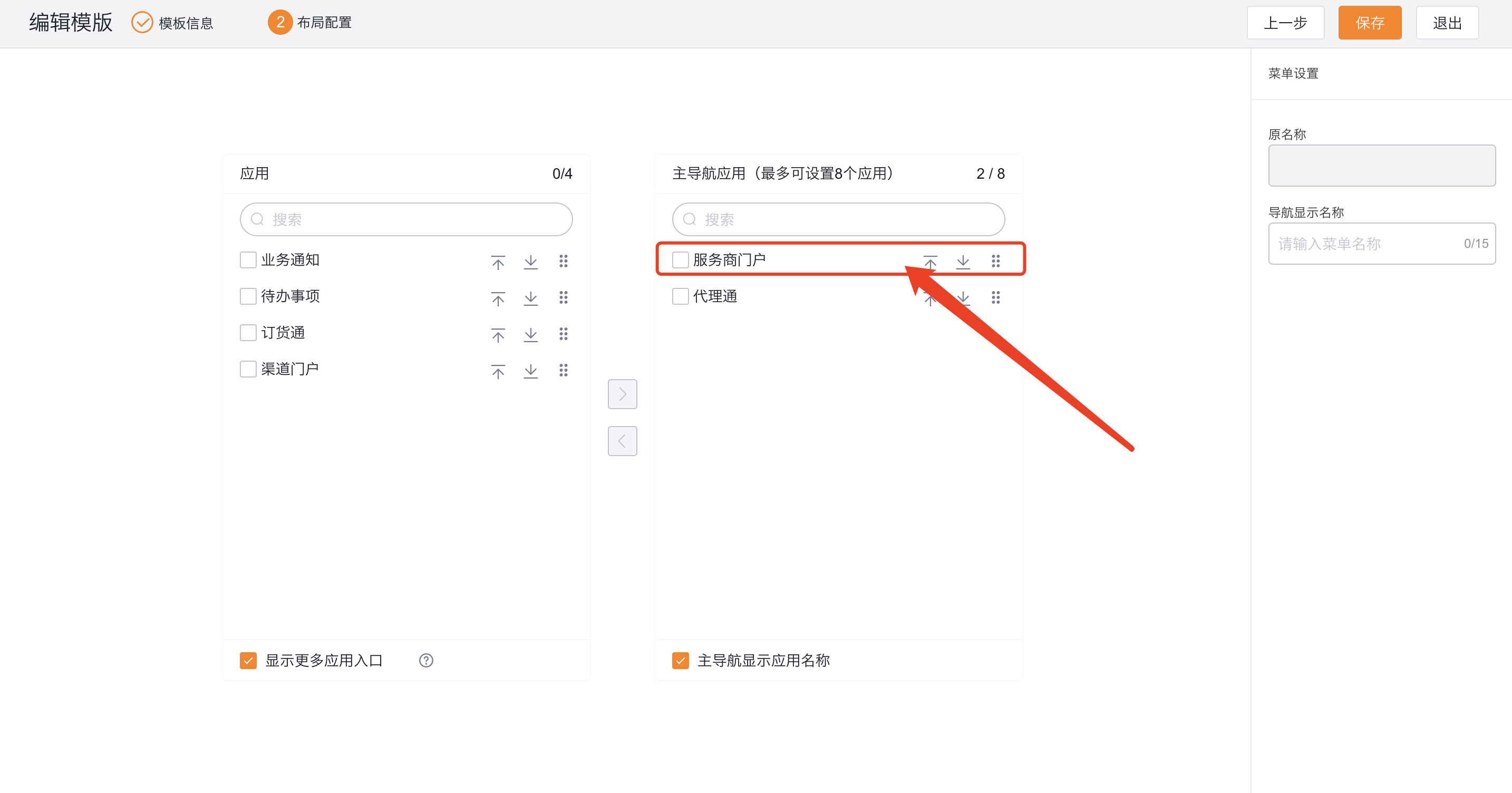Check the 业务通知 checkbox

(x=248, y=260)
